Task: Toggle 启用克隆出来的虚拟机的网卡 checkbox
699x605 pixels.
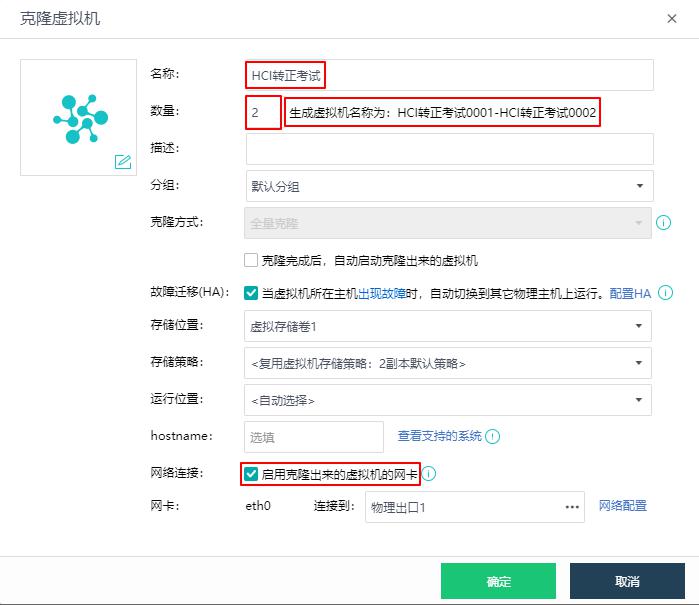Action: [x=251, y=473]
